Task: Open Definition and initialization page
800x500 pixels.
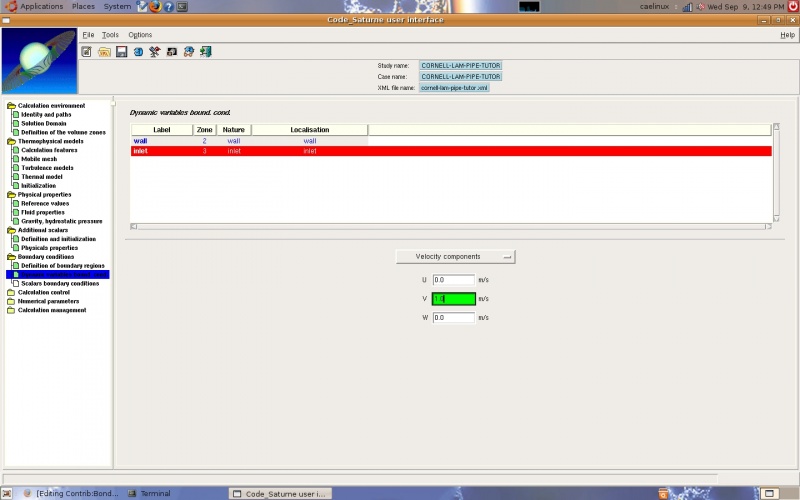Action: click(x=58, y=239)
